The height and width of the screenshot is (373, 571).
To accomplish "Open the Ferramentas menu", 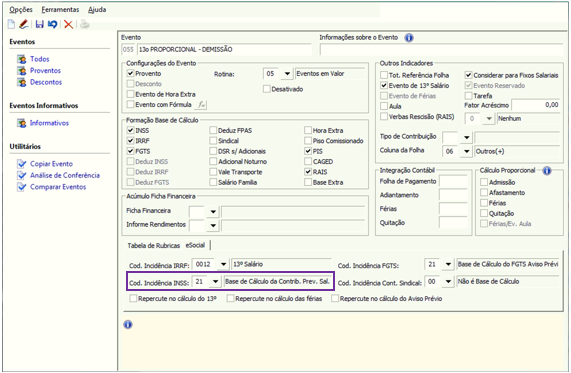I will (60, 10).
